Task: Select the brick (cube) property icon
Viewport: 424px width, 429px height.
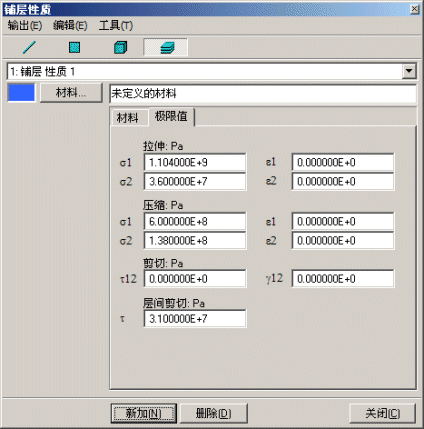Action: pos(120,47)
